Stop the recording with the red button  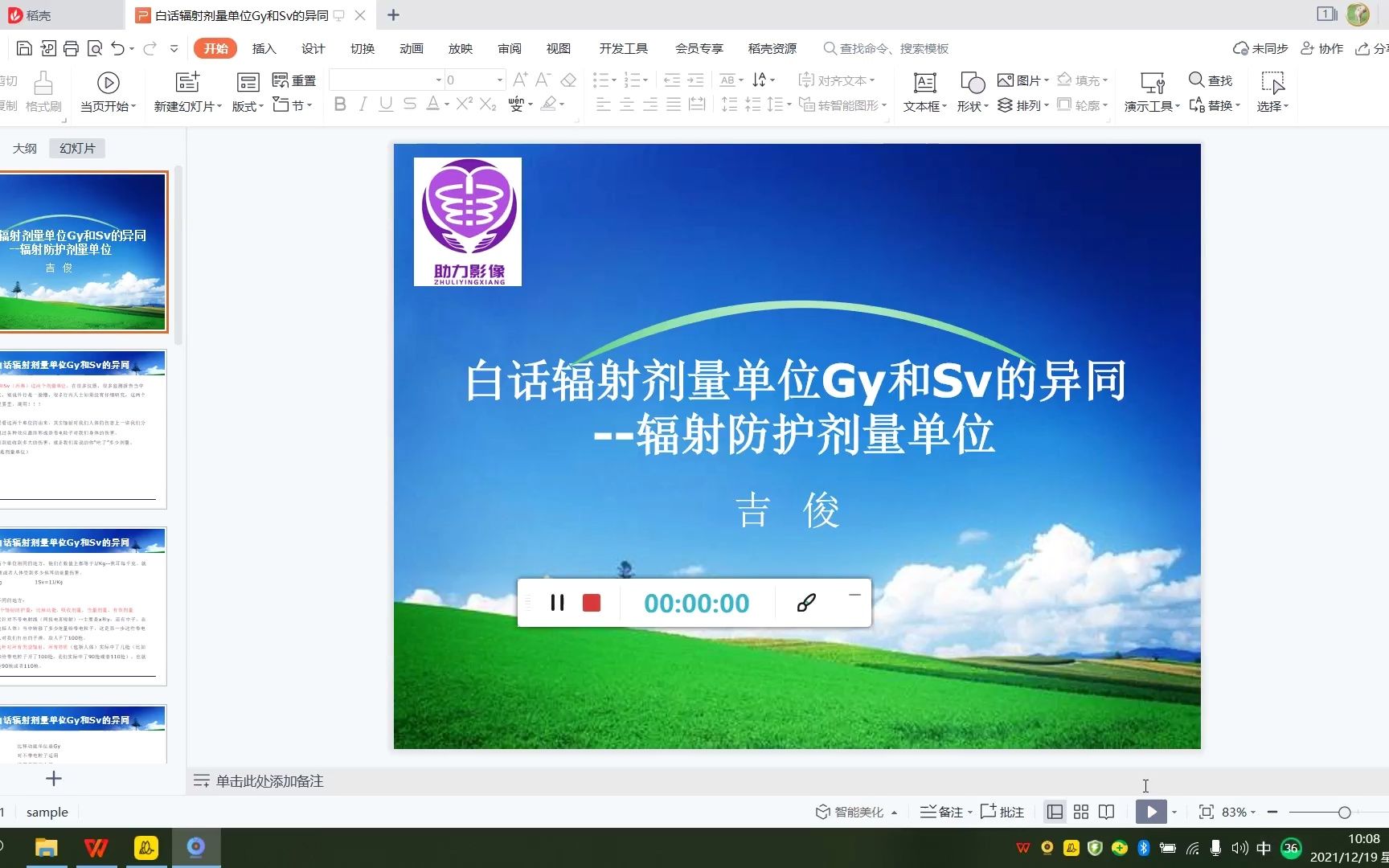[592, 602]
